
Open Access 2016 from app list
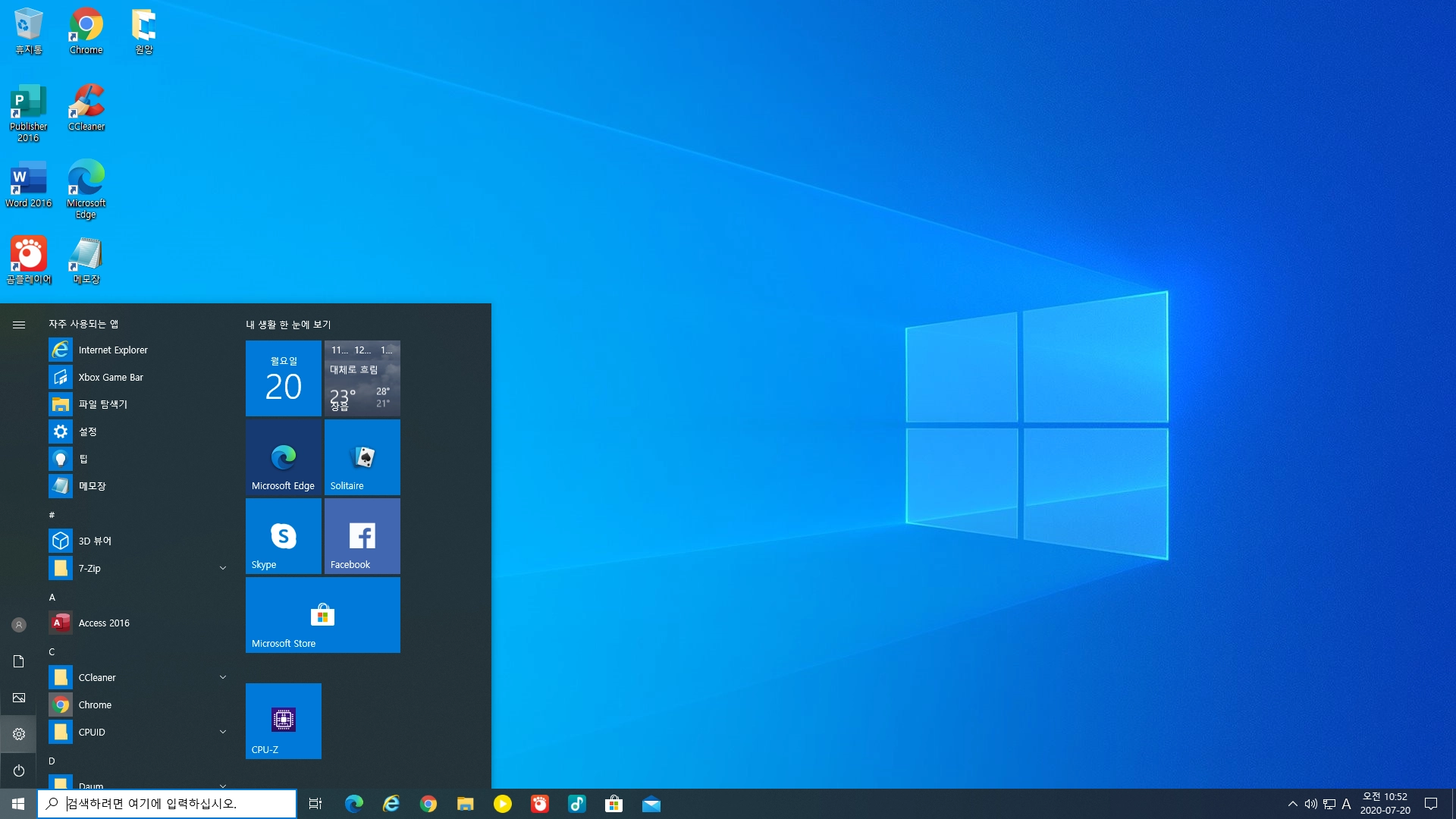coord(104,623)
